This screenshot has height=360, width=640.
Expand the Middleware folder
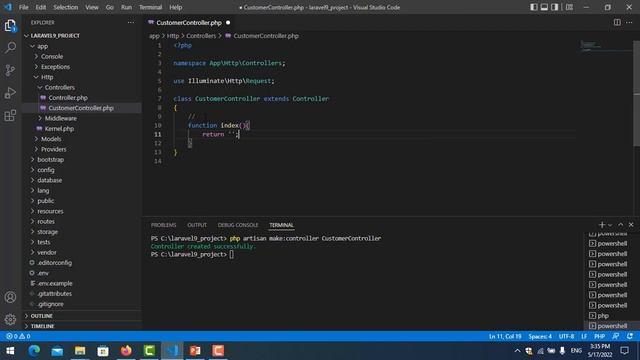[60, 118]
